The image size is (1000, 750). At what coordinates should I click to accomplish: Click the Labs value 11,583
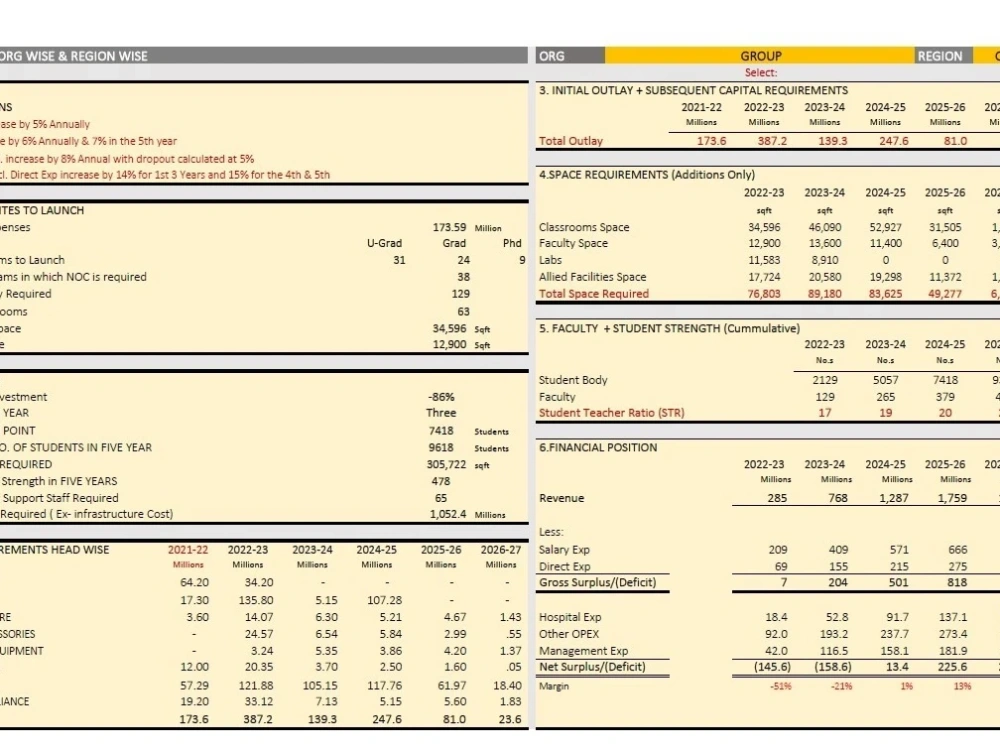click(764, 260)
